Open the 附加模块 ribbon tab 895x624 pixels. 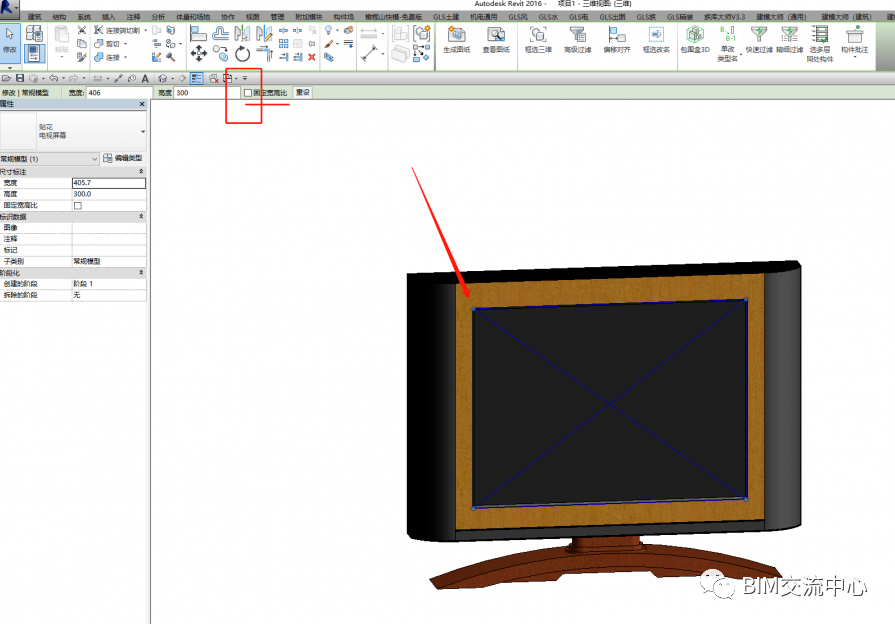tap(308, 17)
